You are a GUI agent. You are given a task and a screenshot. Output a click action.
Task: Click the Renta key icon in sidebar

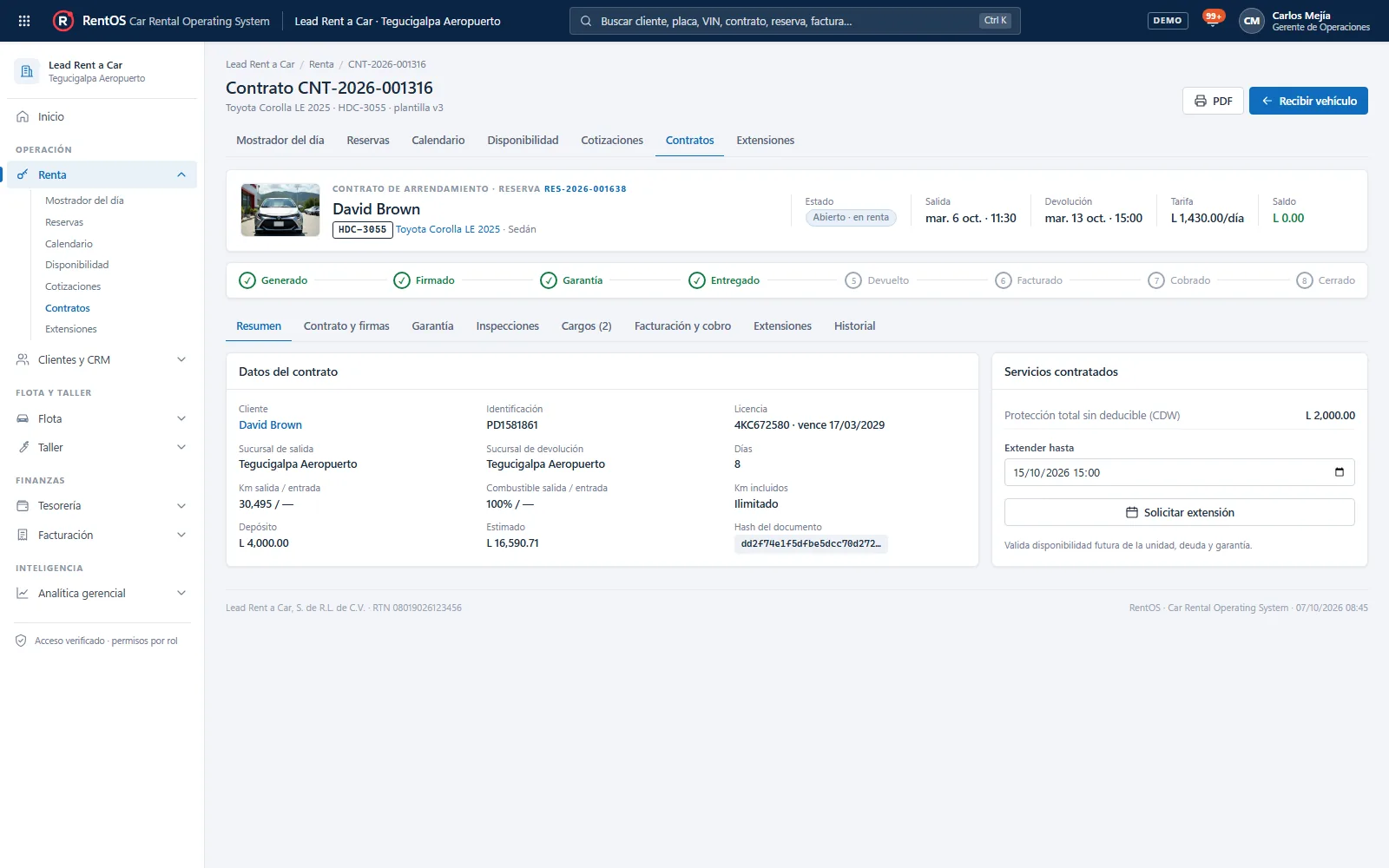pos(23,174)
